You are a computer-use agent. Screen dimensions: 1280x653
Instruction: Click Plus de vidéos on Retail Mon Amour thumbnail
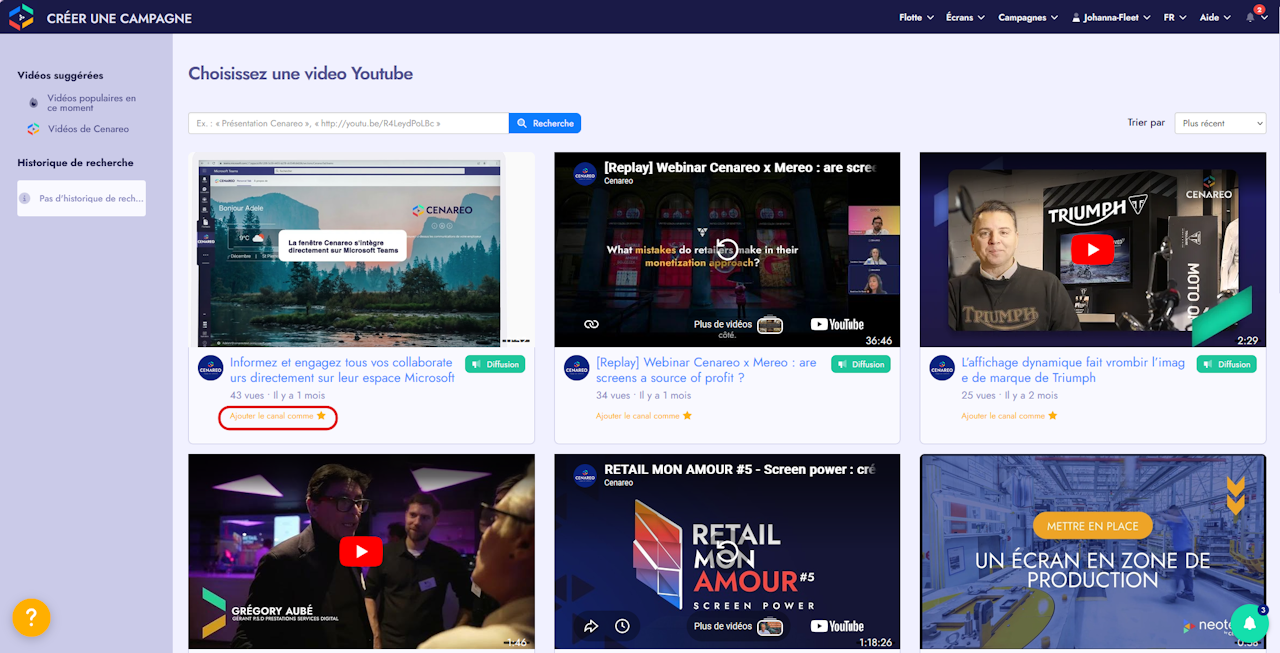click(738, 626)
